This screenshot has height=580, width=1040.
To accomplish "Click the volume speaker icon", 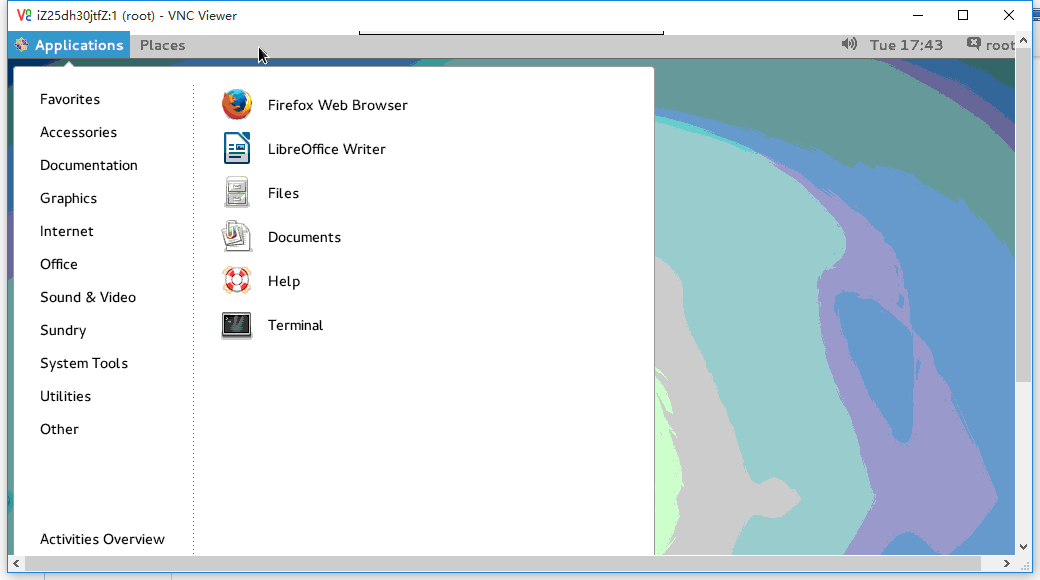I will tap(849, 45).
